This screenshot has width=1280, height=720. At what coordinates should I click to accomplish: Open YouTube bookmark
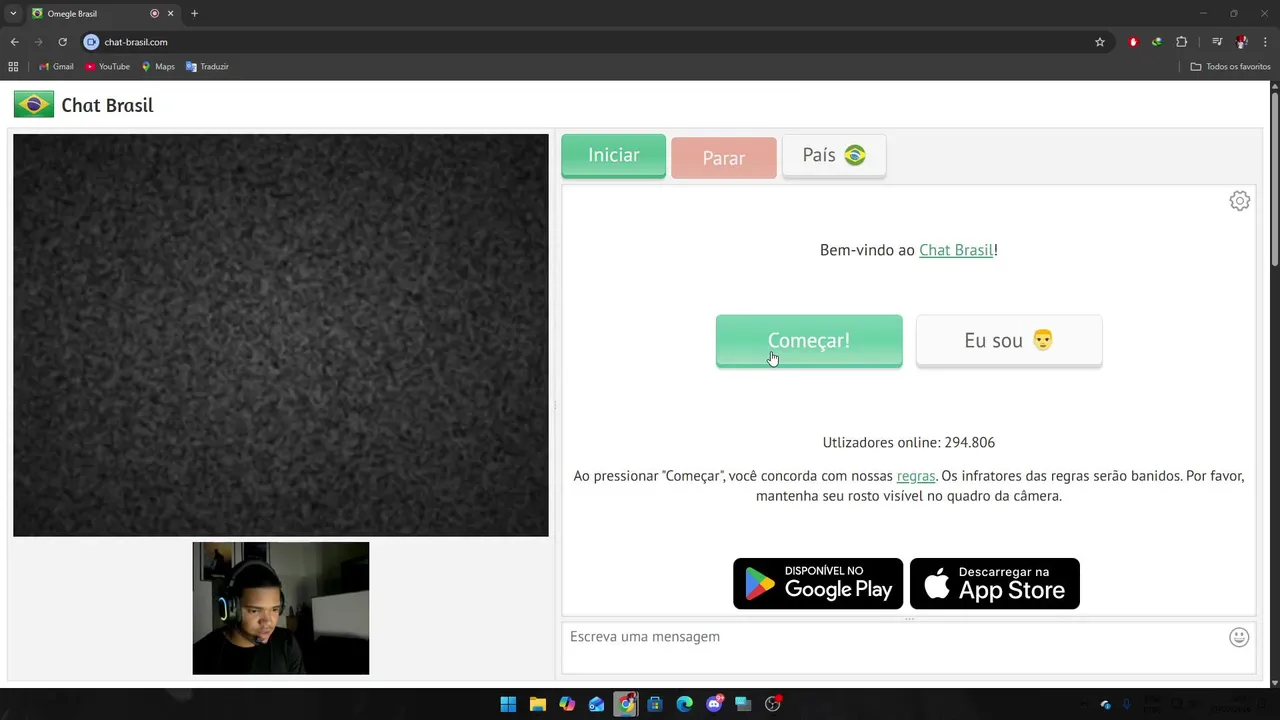coord(108,66)
